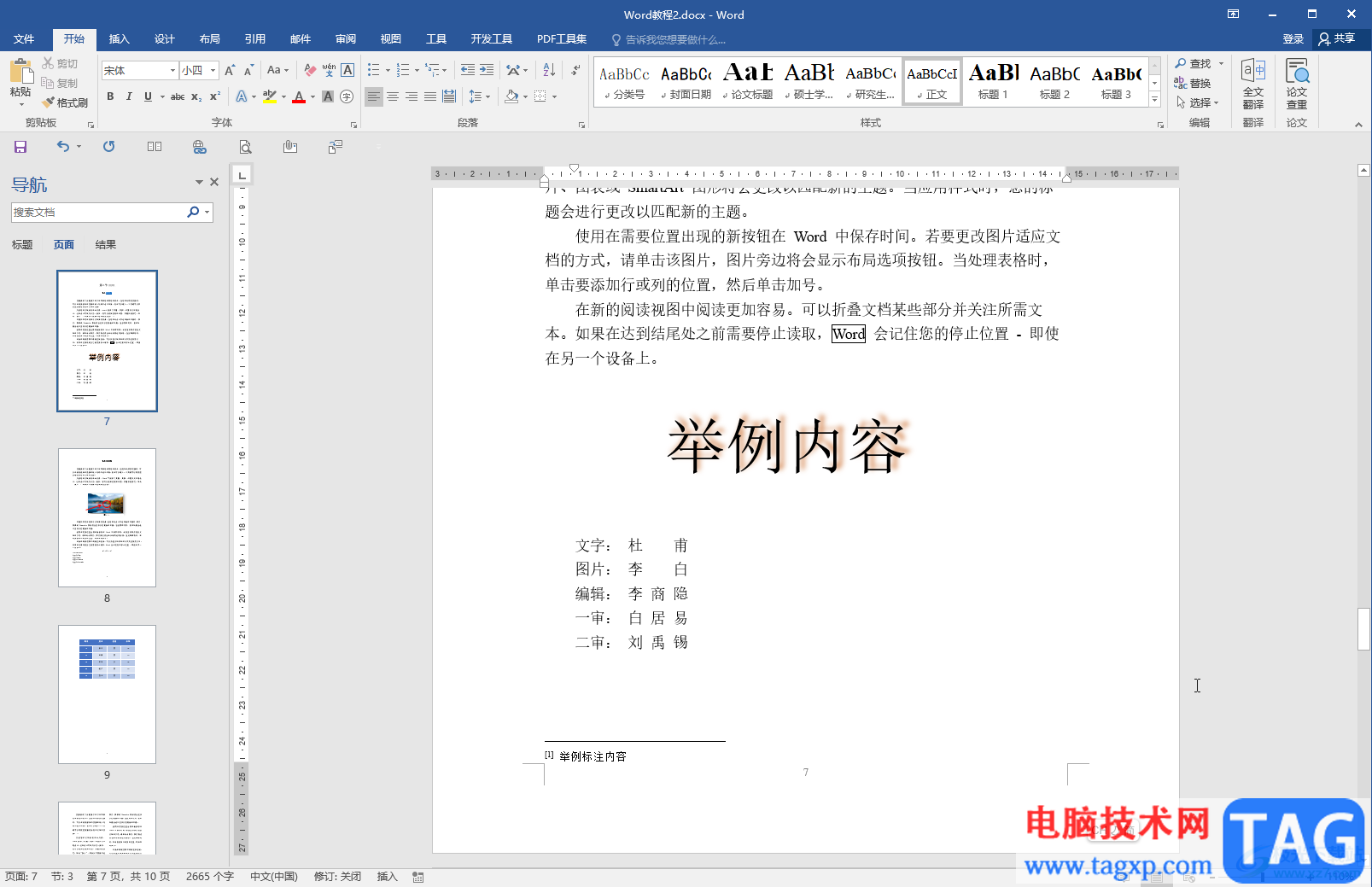Click the two-page view icon in quick access
This screenshot has width=1372, height=887.
(155, 147)
